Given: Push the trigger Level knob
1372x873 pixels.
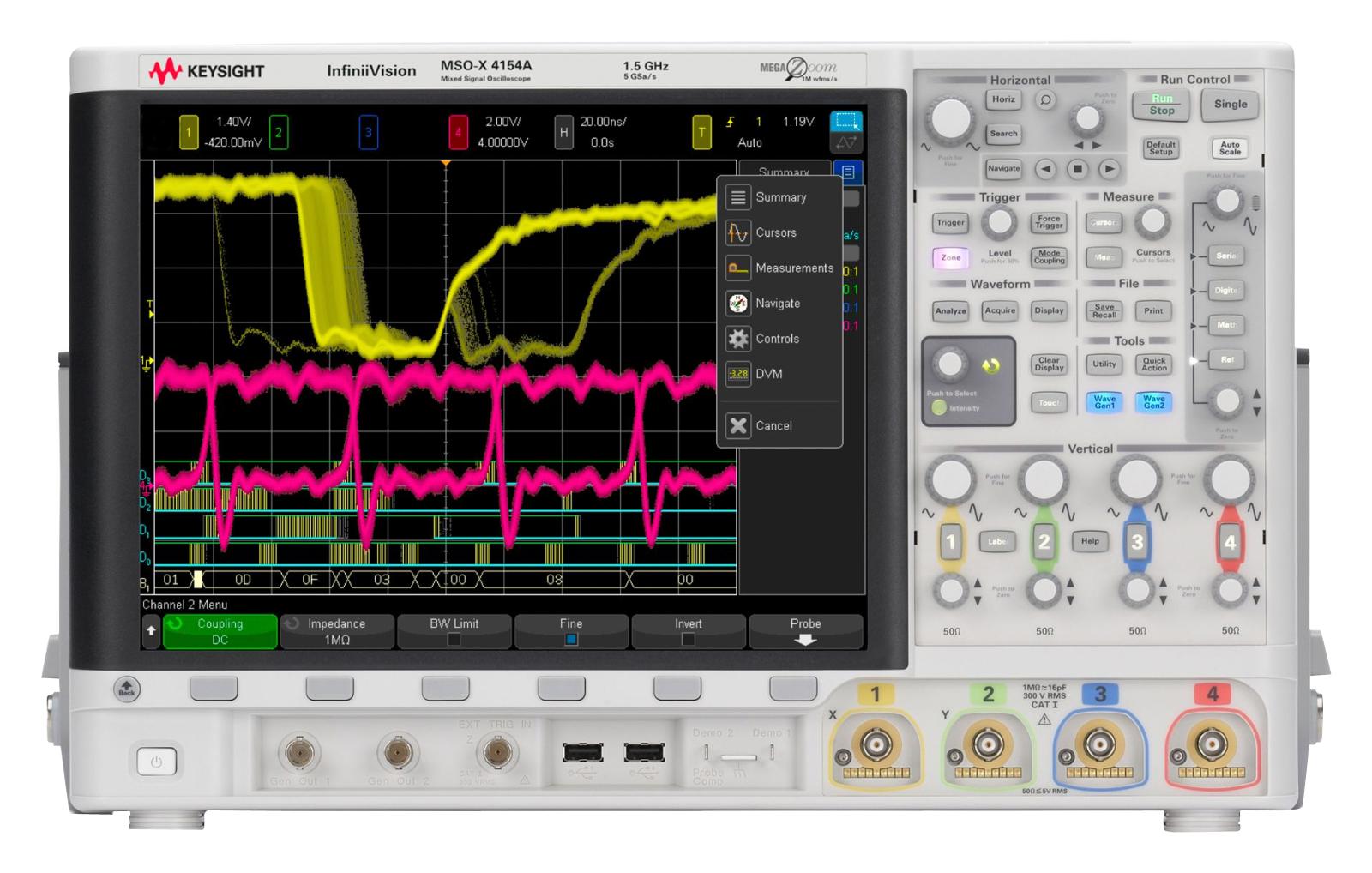Looking at the screenshot, I should (x=999, y=222).
